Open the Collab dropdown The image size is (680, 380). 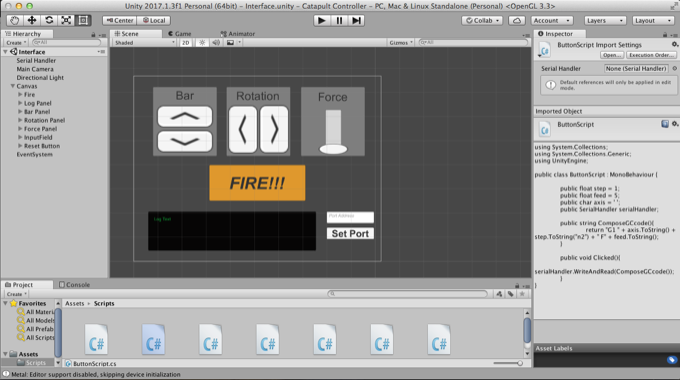(x=482, y=20)
